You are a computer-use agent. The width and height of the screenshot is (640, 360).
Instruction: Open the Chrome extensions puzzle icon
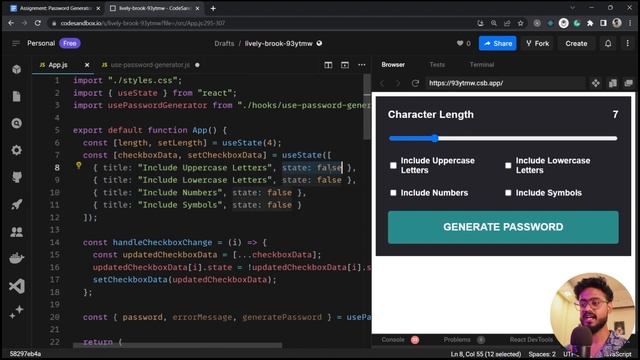[590, 23]
